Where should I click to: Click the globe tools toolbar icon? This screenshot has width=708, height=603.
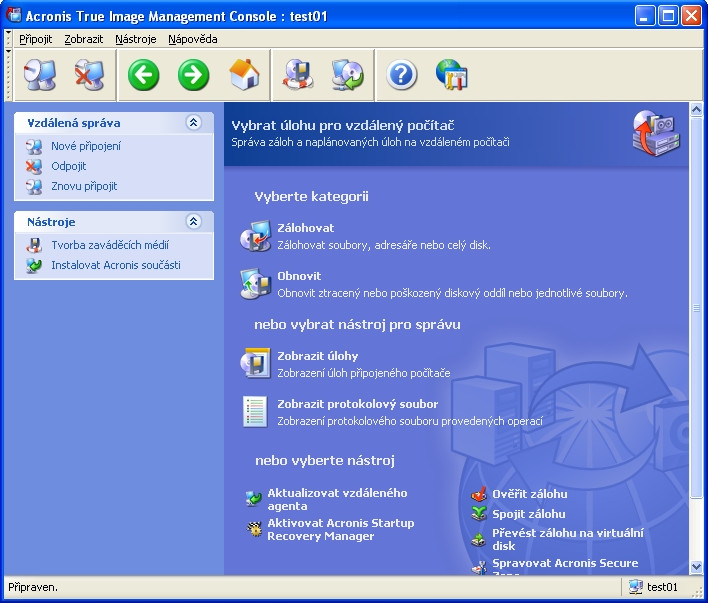tap(452, 75)
